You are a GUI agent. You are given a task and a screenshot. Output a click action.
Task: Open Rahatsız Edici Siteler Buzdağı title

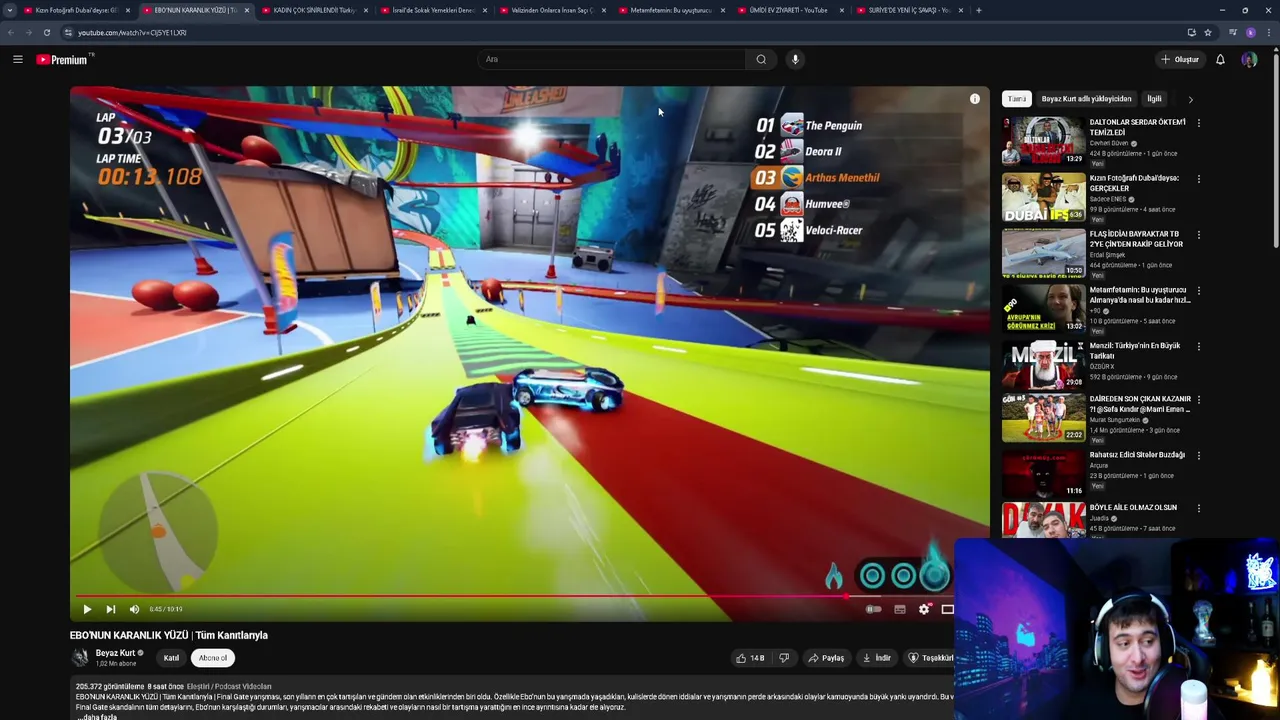pos(1137,455)
